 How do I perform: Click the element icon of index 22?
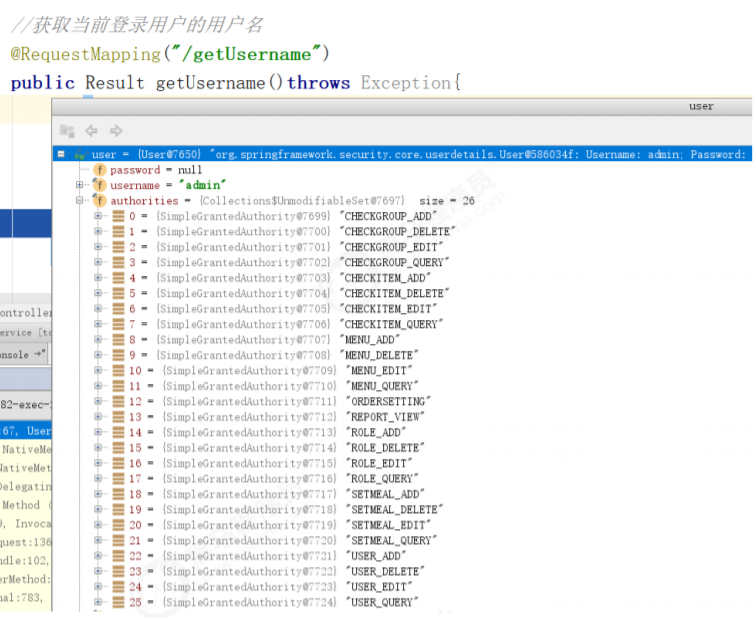point(119,555)
